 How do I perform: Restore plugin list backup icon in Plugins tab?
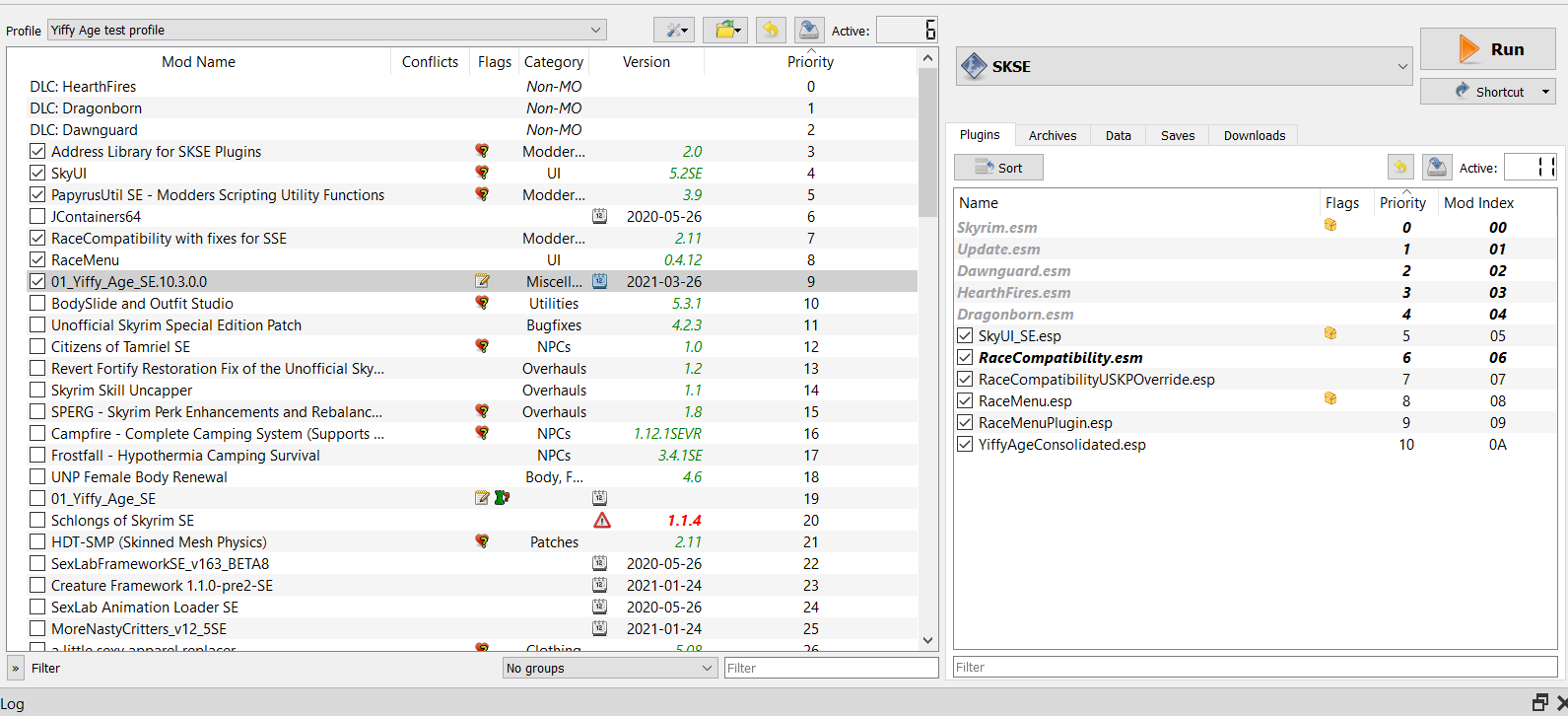pyautogui.click(x=1400, y=168)
